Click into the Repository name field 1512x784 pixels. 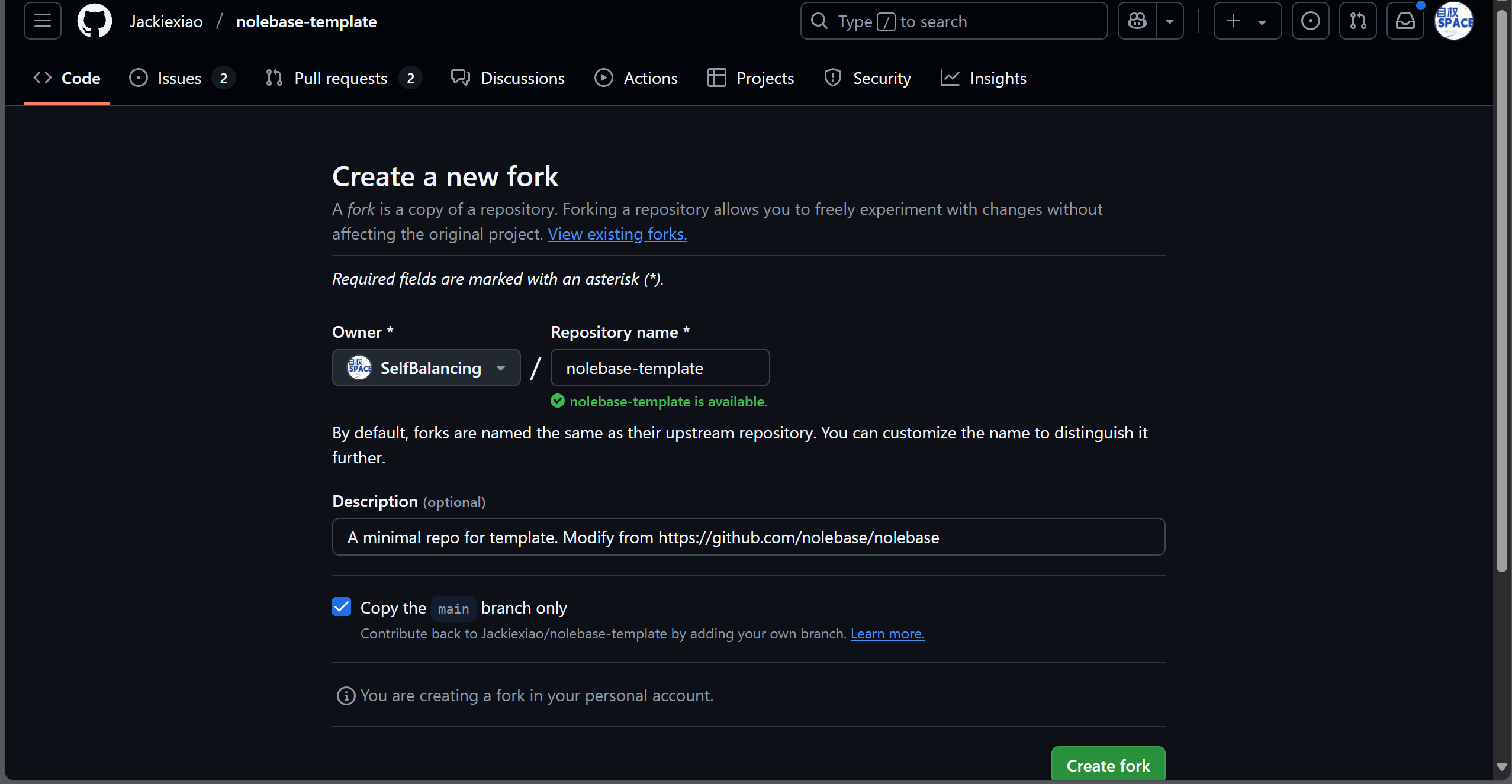tap(660, 367)
